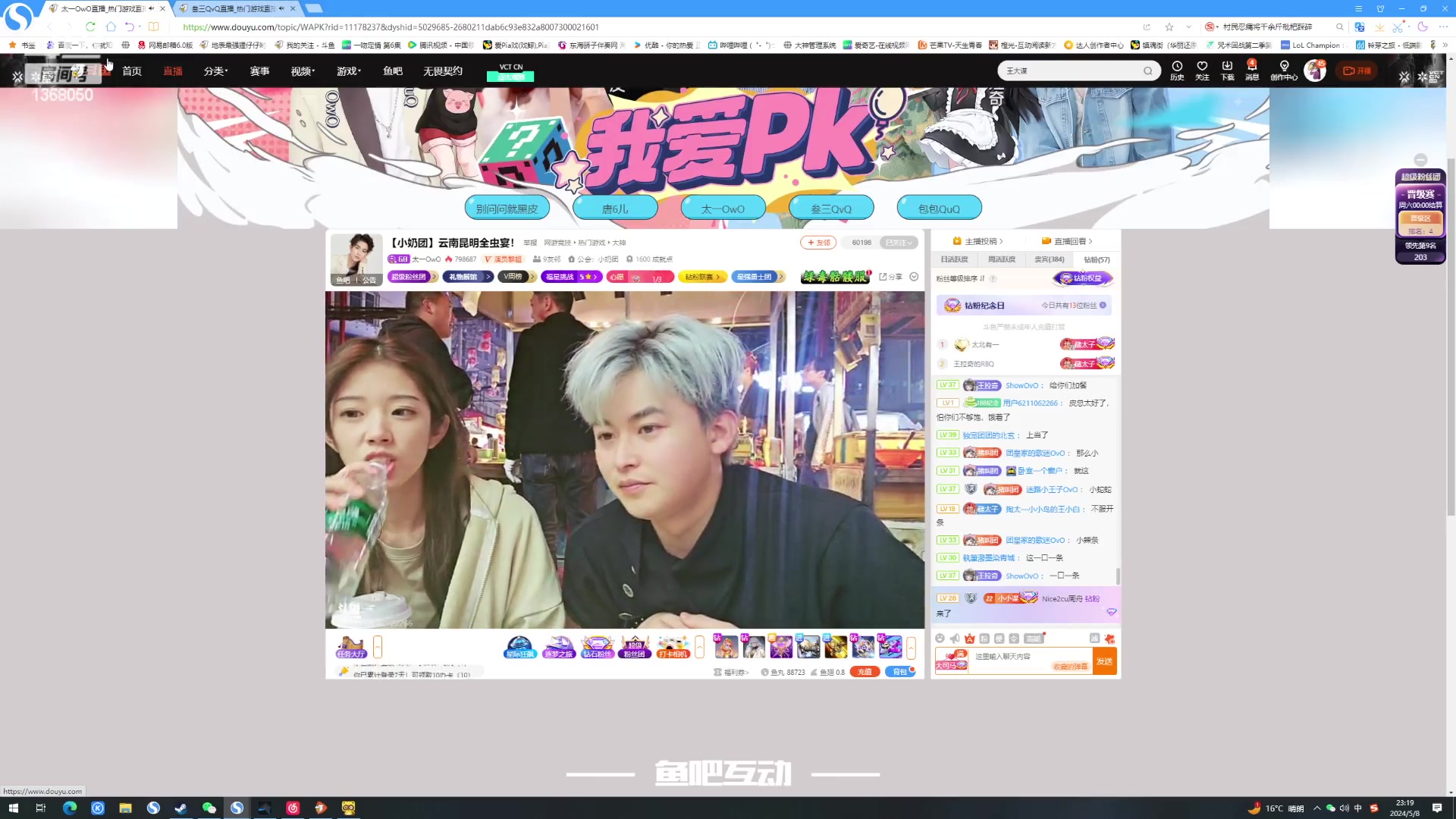Toggle 粉丝等级排序 sort order
1456x819 pixels.
tap(960, 278)
